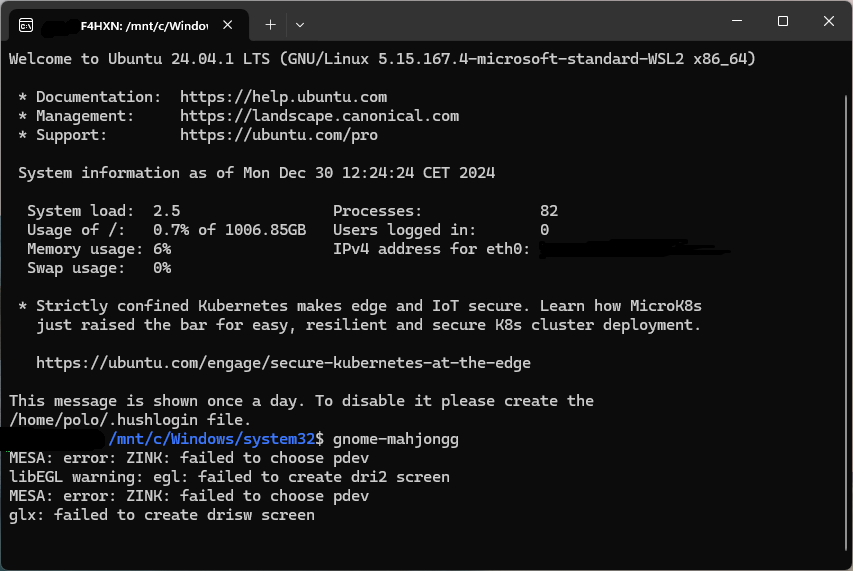Close the F4HXN terminal tab
The width and height of the screenshot is (853, 571).
[228, 25]
